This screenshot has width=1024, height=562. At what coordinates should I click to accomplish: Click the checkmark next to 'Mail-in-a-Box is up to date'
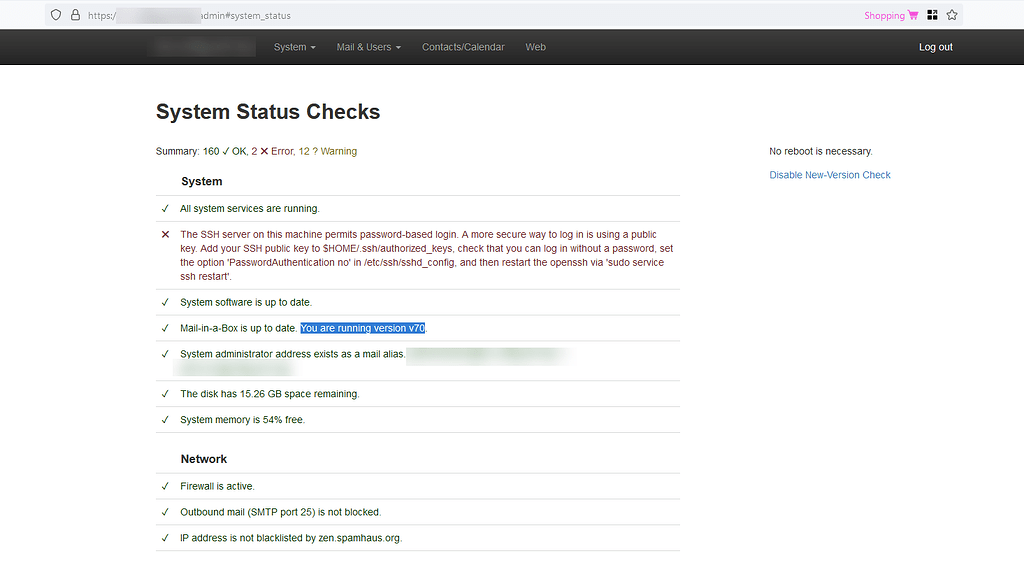[x=165, y=328]
